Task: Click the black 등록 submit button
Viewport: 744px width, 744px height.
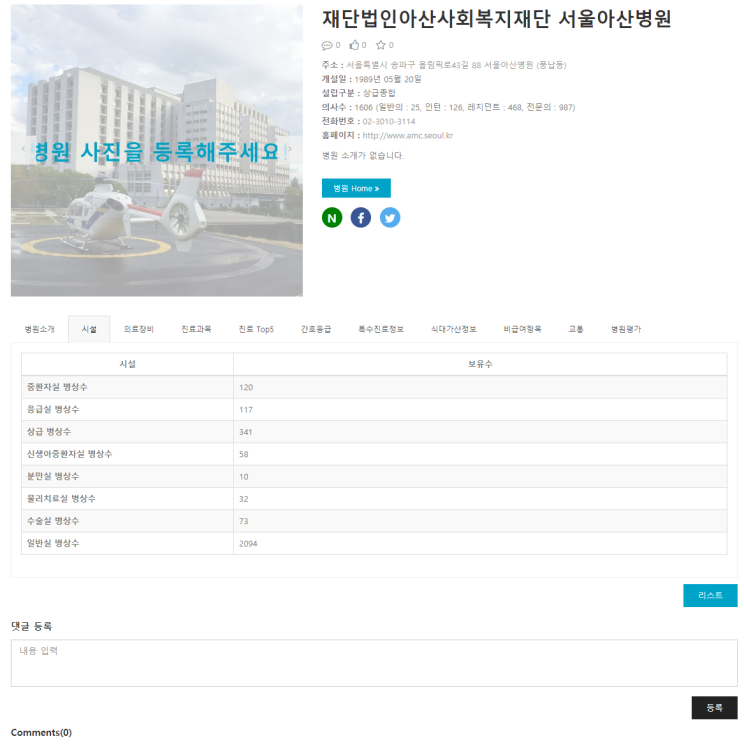Action: (714, 708)
